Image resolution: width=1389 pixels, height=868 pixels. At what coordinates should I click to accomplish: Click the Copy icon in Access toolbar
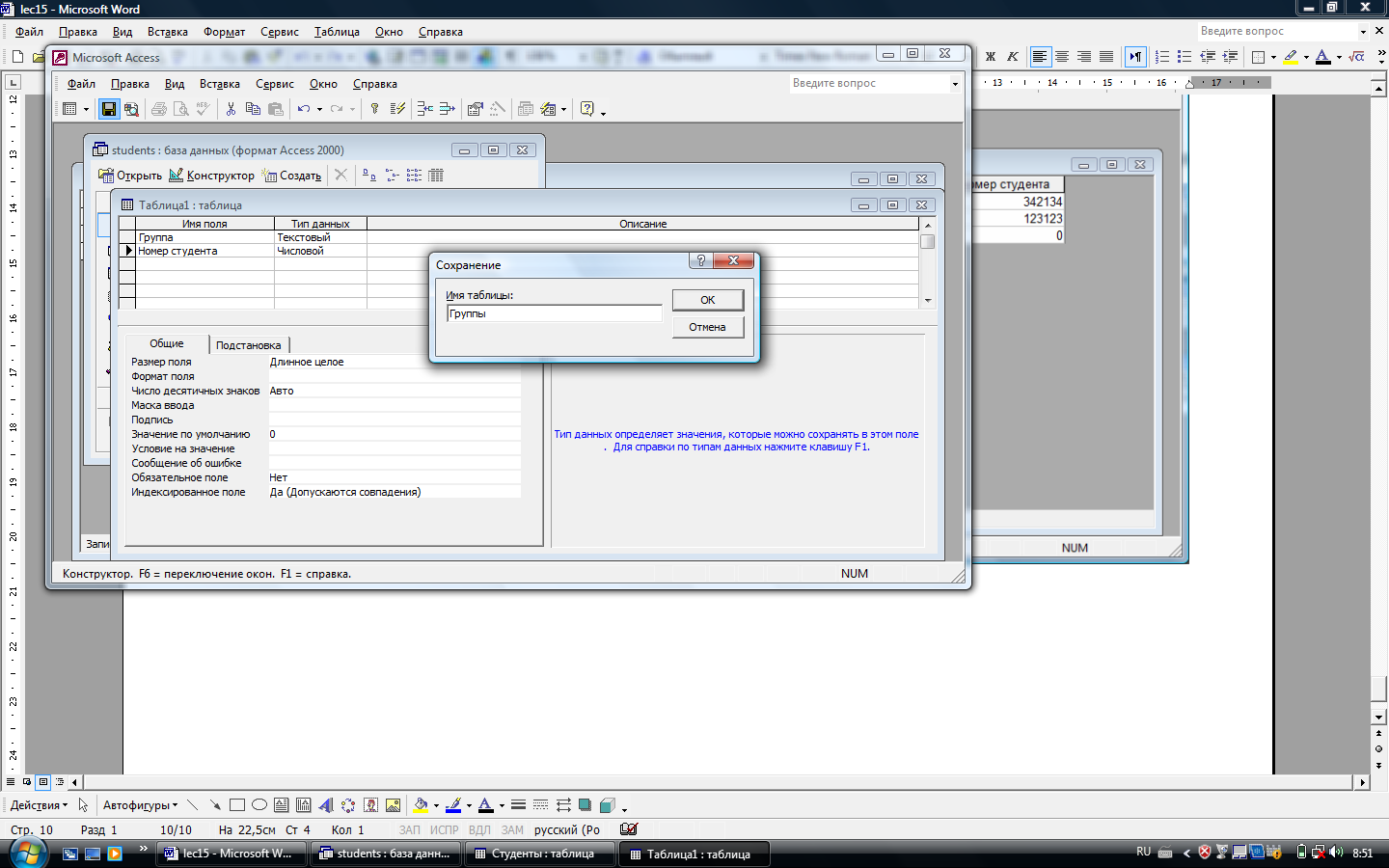pos(253,109)
